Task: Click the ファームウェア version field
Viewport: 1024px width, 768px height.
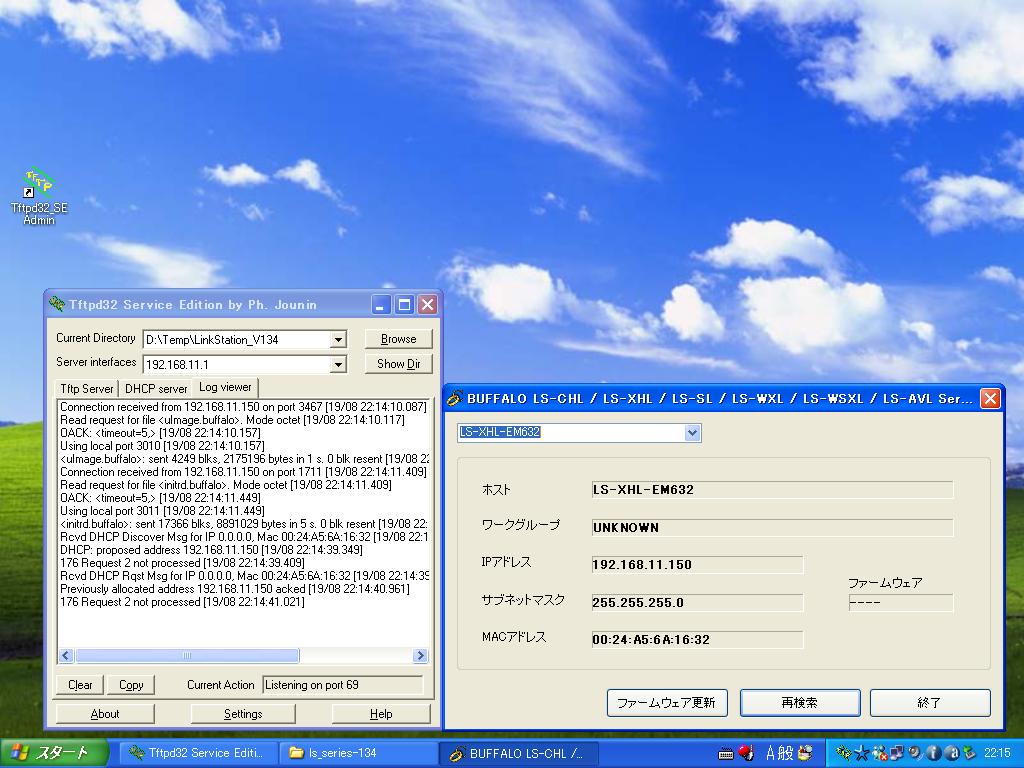Action: click(x=901, y=603)
